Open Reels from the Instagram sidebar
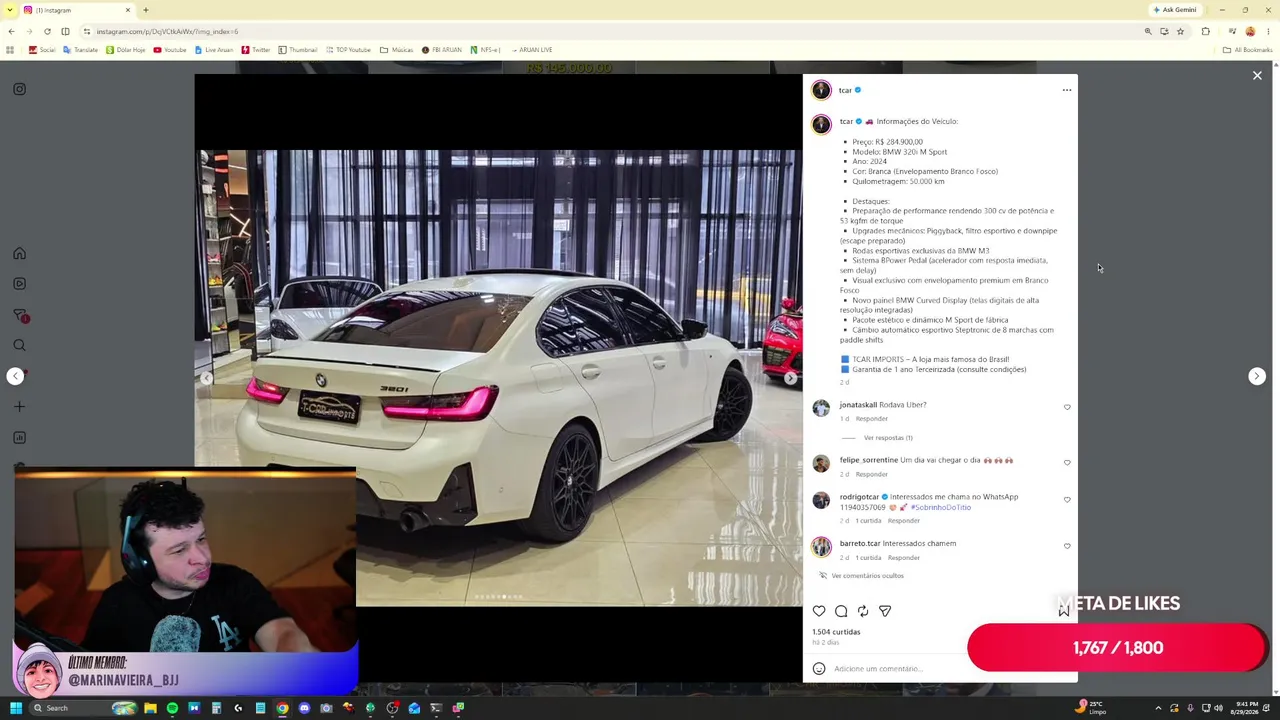The width and height of the screenshot is (1280, 720). [19, 284]
